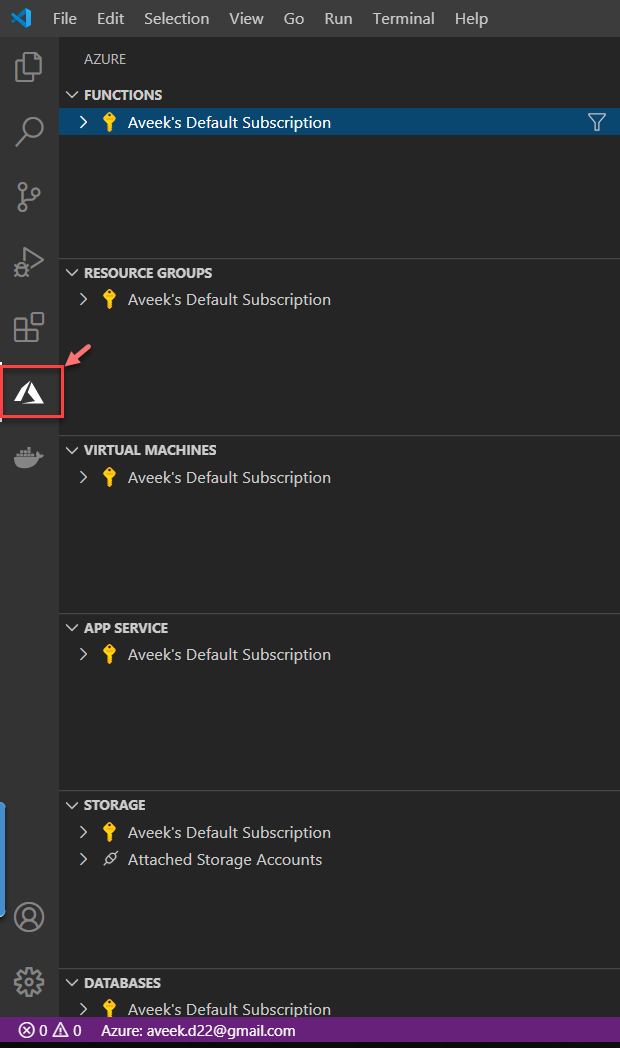Click the filter icon in Functions subscription row
The width and height of the screenshot is (620, 1048).
click(597, 122)
